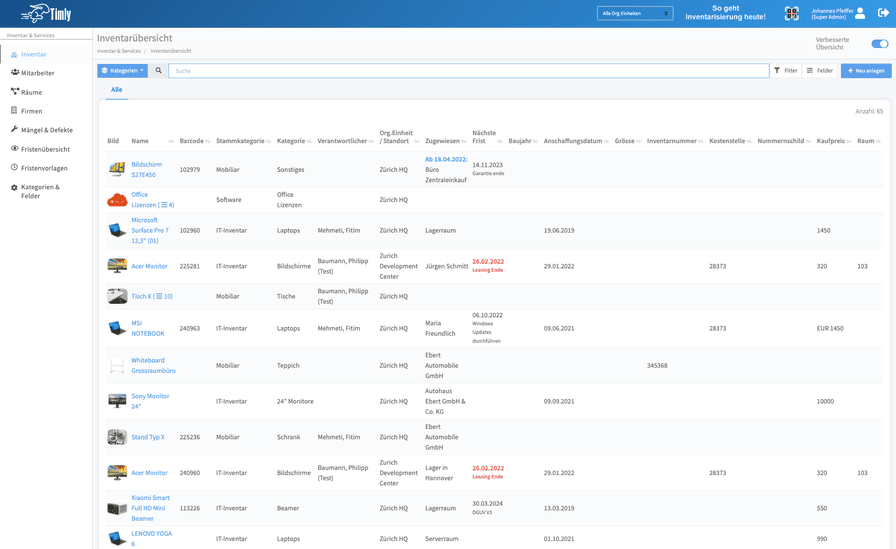Click the Timly logo
Image resolution: width=896 pixels, height=549 pixels.
click(x=46, y=14)
